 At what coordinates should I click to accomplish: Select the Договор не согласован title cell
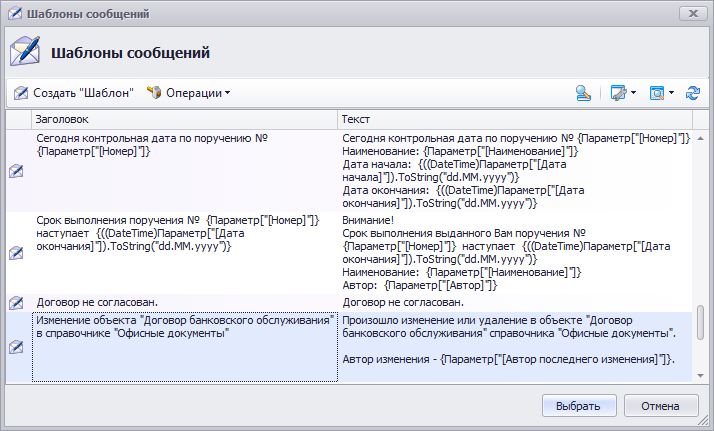[x=184, y=301]
